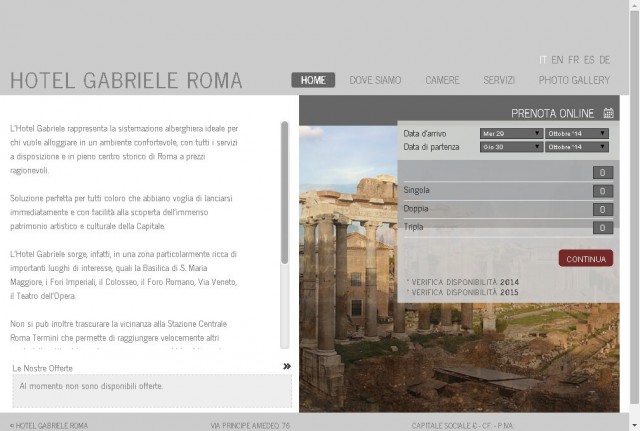Image resolution: width=640 pixels, height=431 pixels.
Task: Click the 'Data di partenza' label
Action: (431, 147)
